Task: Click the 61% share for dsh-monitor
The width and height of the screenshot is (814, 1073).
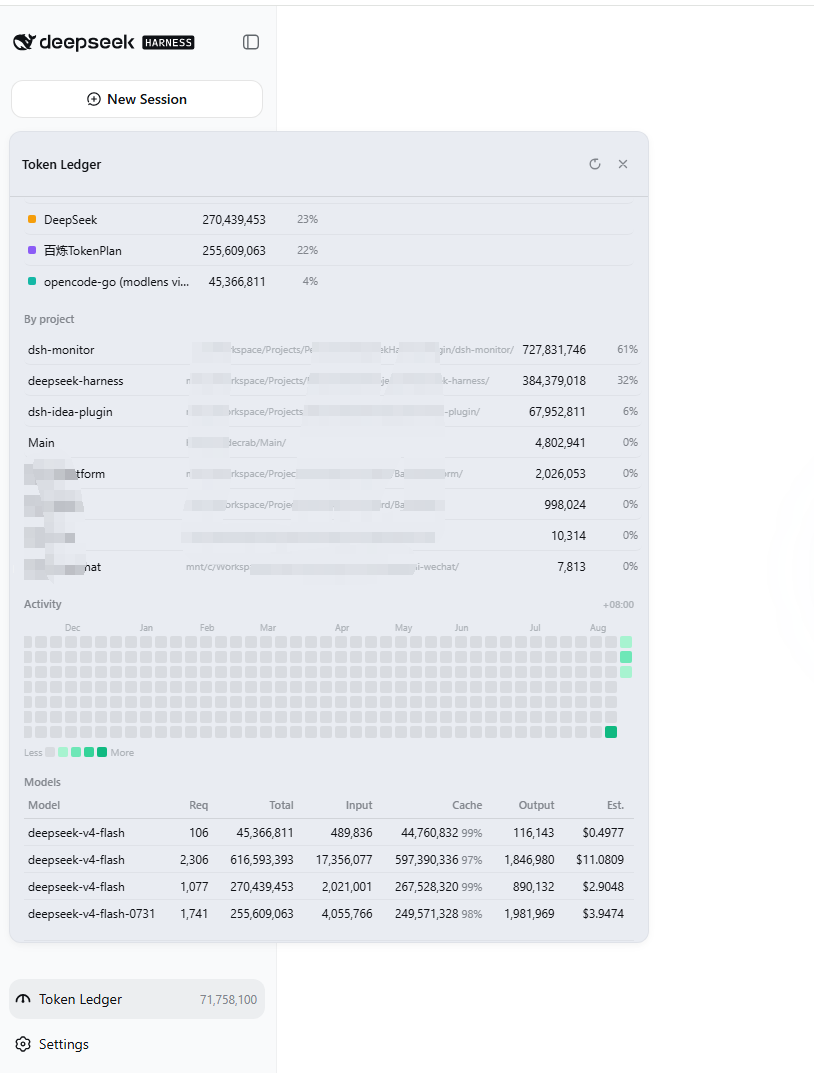Action: point(627,349)
